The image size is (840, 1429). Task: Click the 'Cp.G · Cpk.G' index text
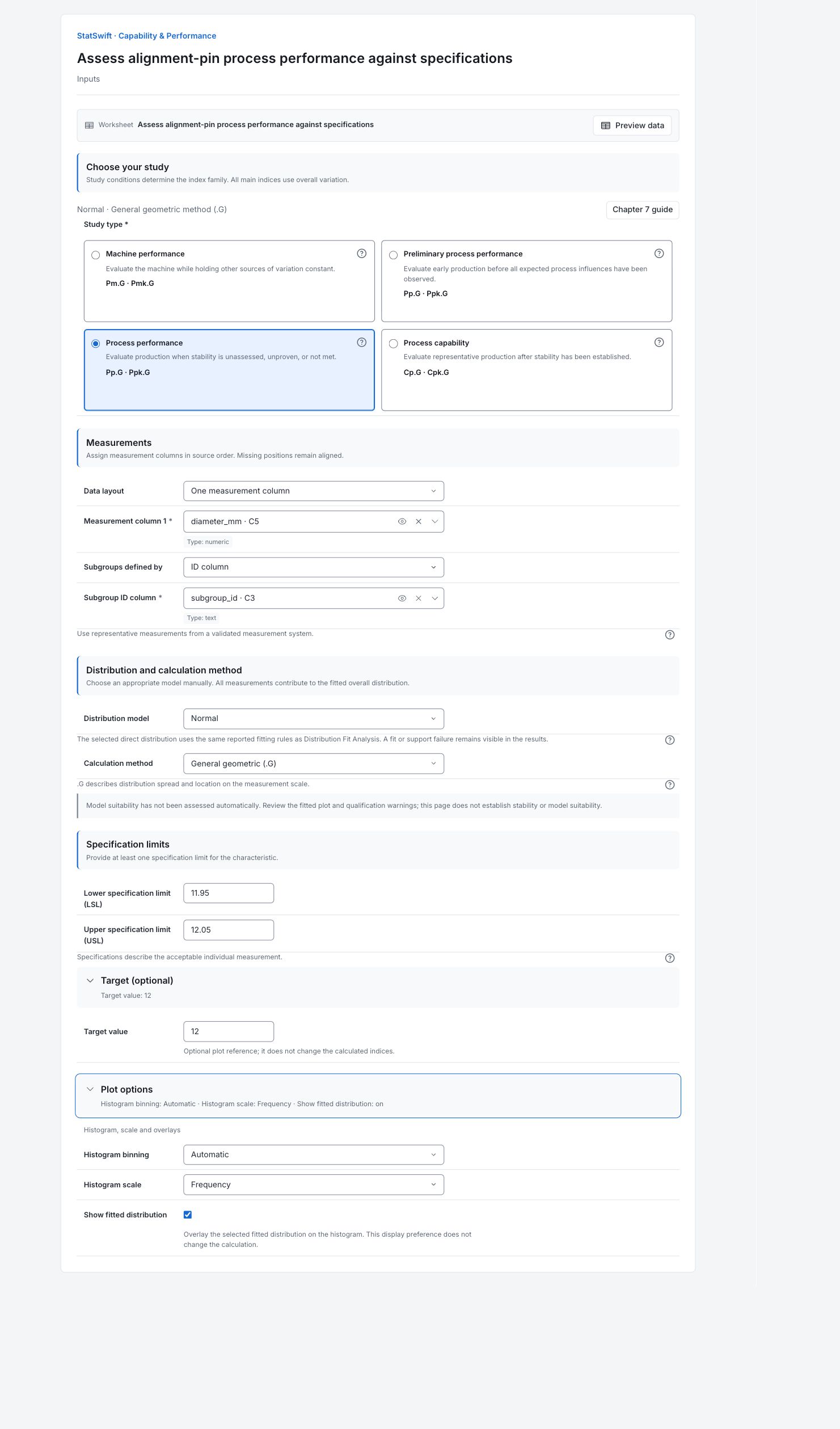click(x=426, y=373)
